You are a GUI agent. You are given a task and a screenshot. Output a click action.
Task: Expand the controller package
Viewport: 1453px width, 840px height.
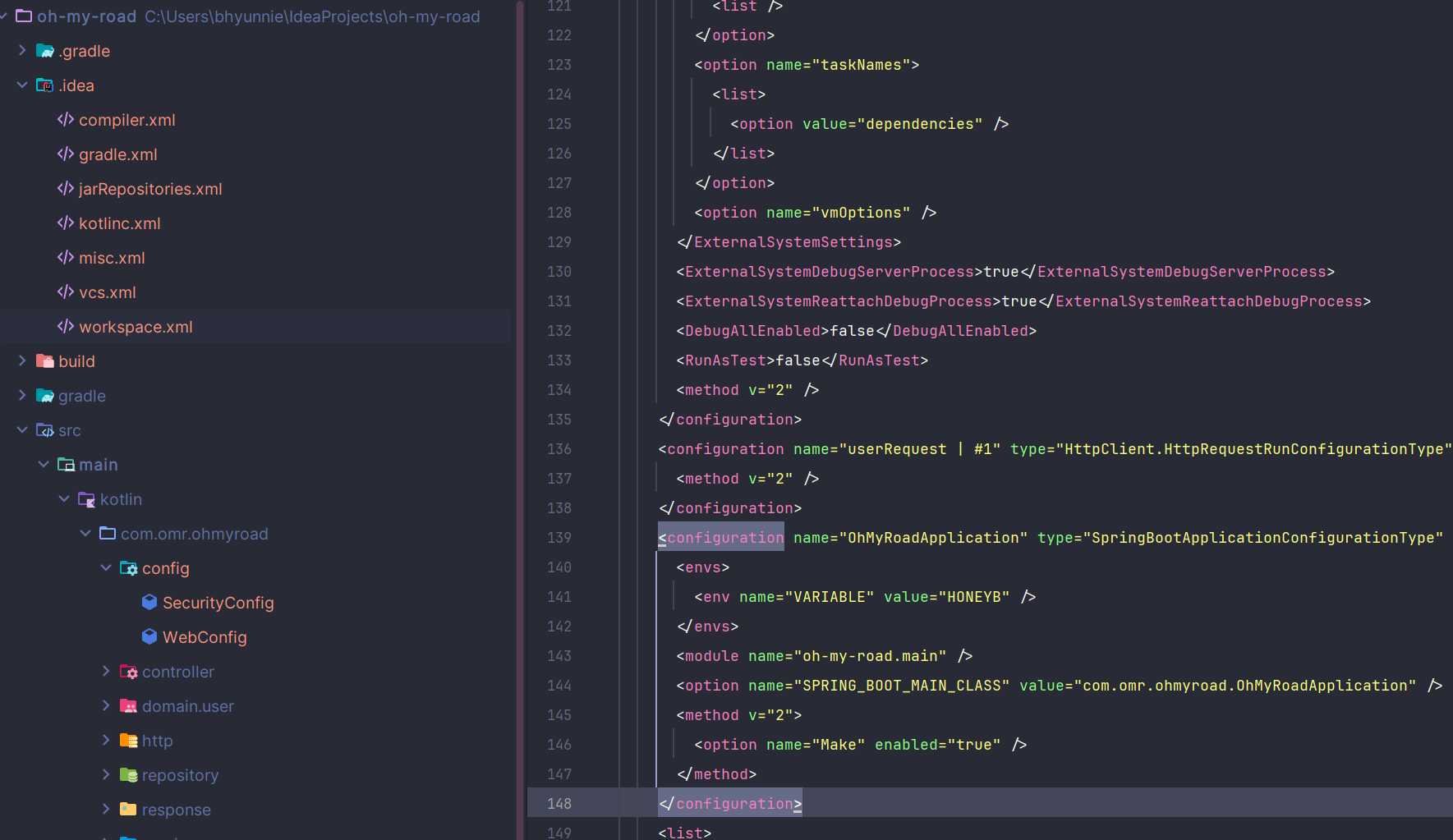coord(106,672)
